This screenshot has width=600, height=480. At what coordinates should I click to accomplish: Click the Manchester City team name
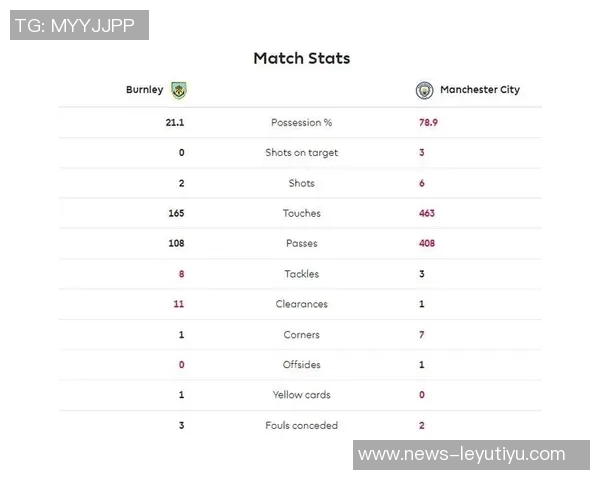click(480, 90)
